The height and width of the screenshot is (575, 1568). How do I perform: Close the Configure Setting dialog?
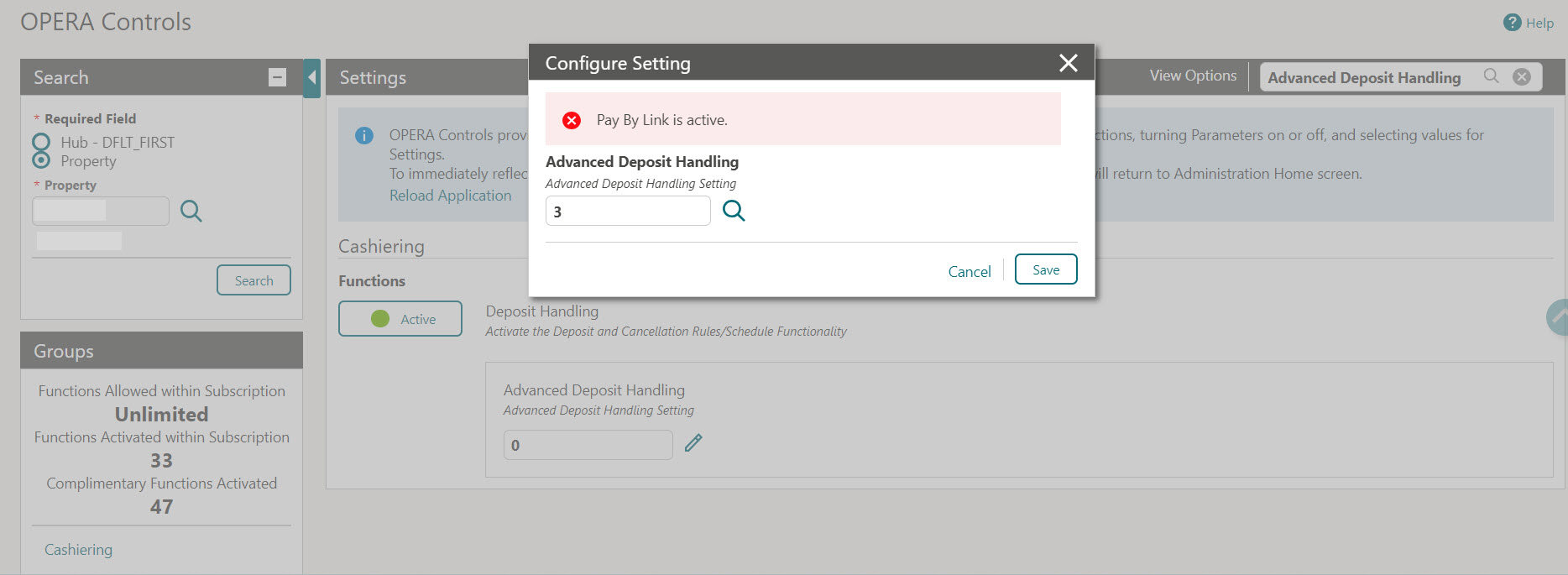click(x=1068, y=63)
